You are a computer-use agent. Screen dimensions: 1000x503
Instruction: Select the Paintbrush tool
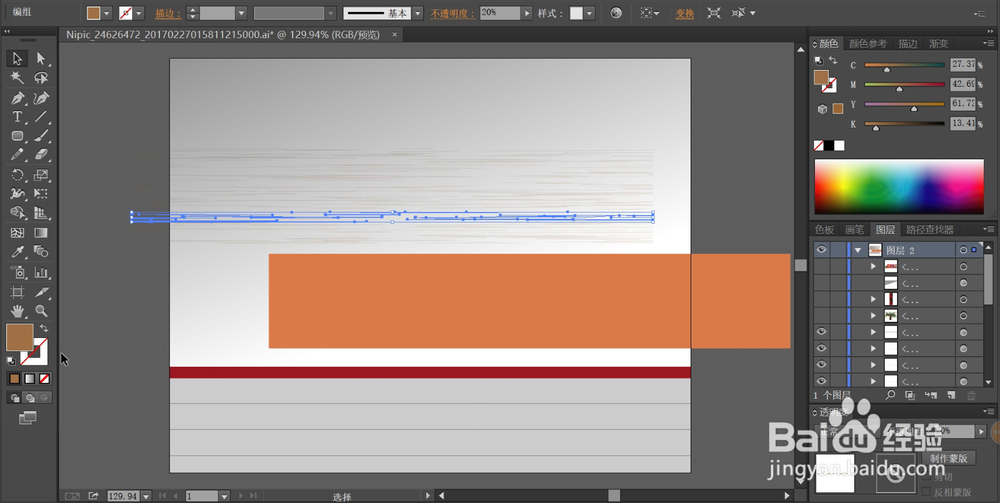click(41, 136)
